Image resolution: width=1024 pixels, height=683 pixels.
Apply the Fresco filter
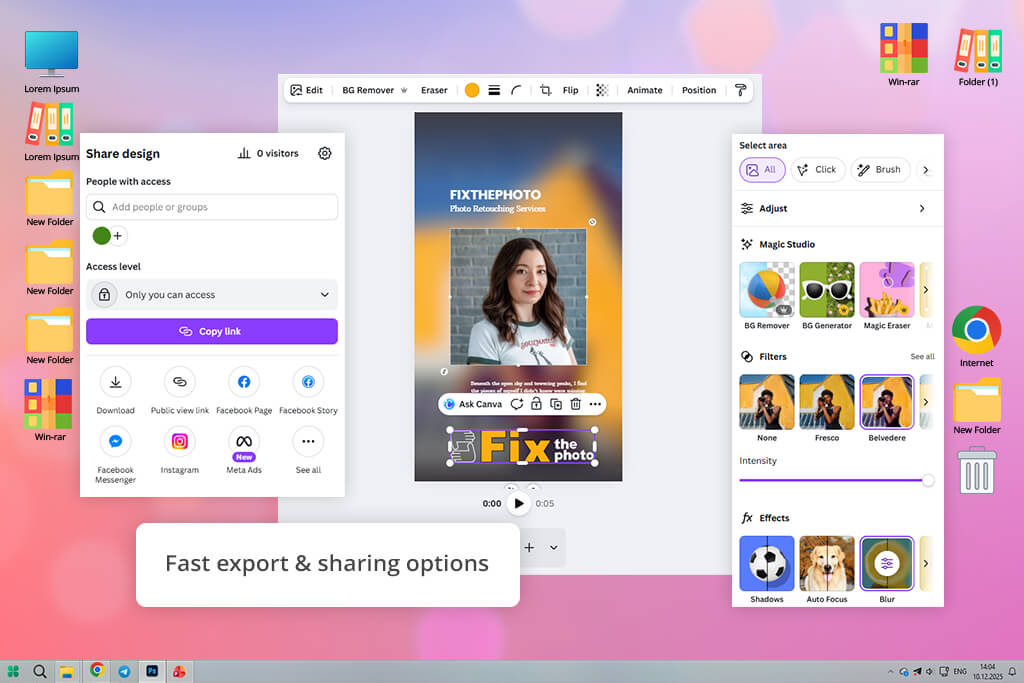[x=827, y=402]
